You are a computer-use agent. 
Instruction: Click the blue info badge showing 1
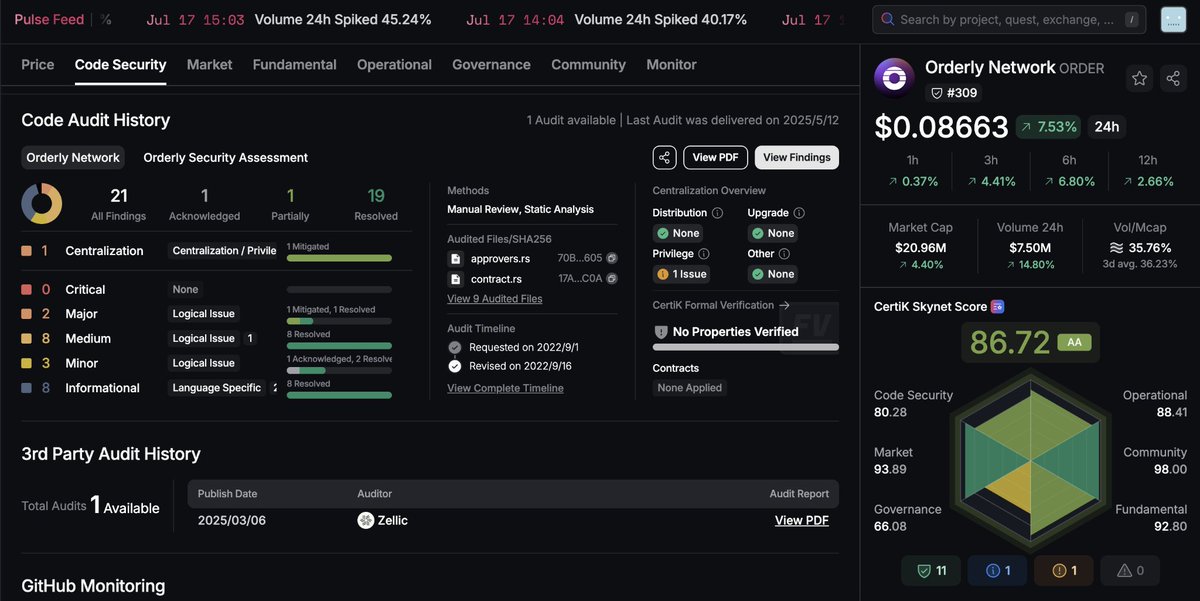click(998, 570)
